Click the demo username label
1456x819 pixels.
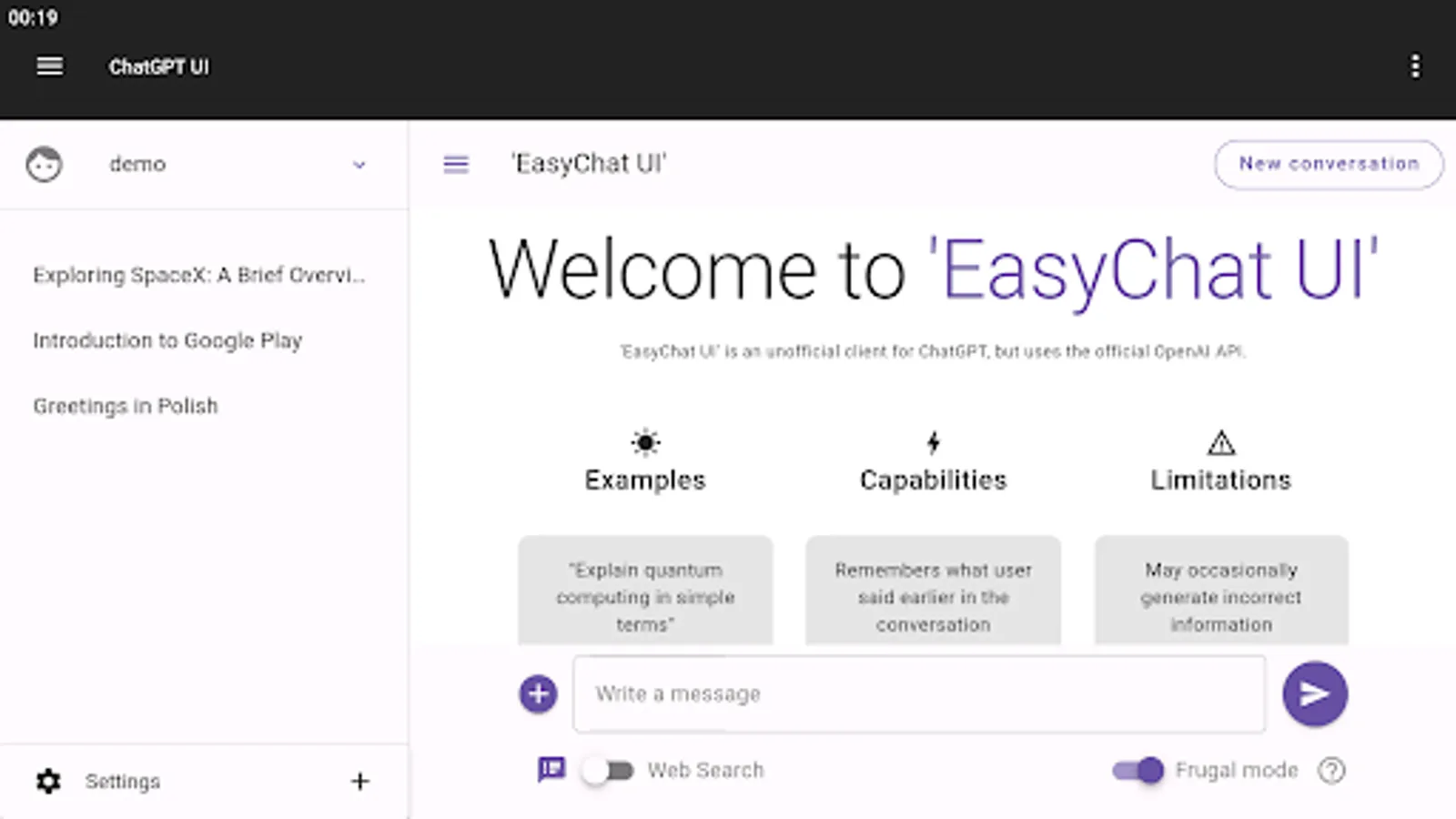tap(137, 165)
